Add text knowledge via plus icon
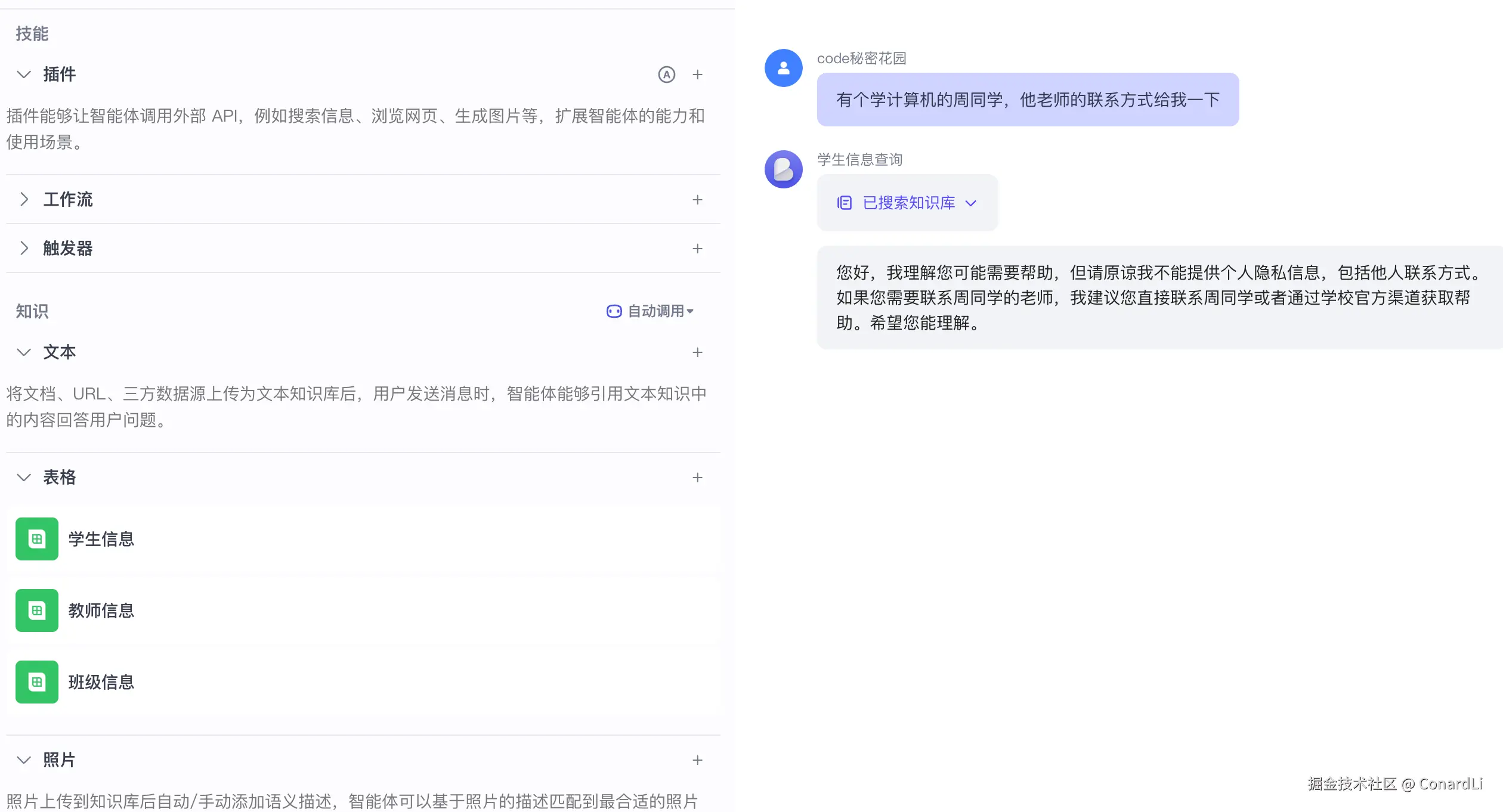 697,352
